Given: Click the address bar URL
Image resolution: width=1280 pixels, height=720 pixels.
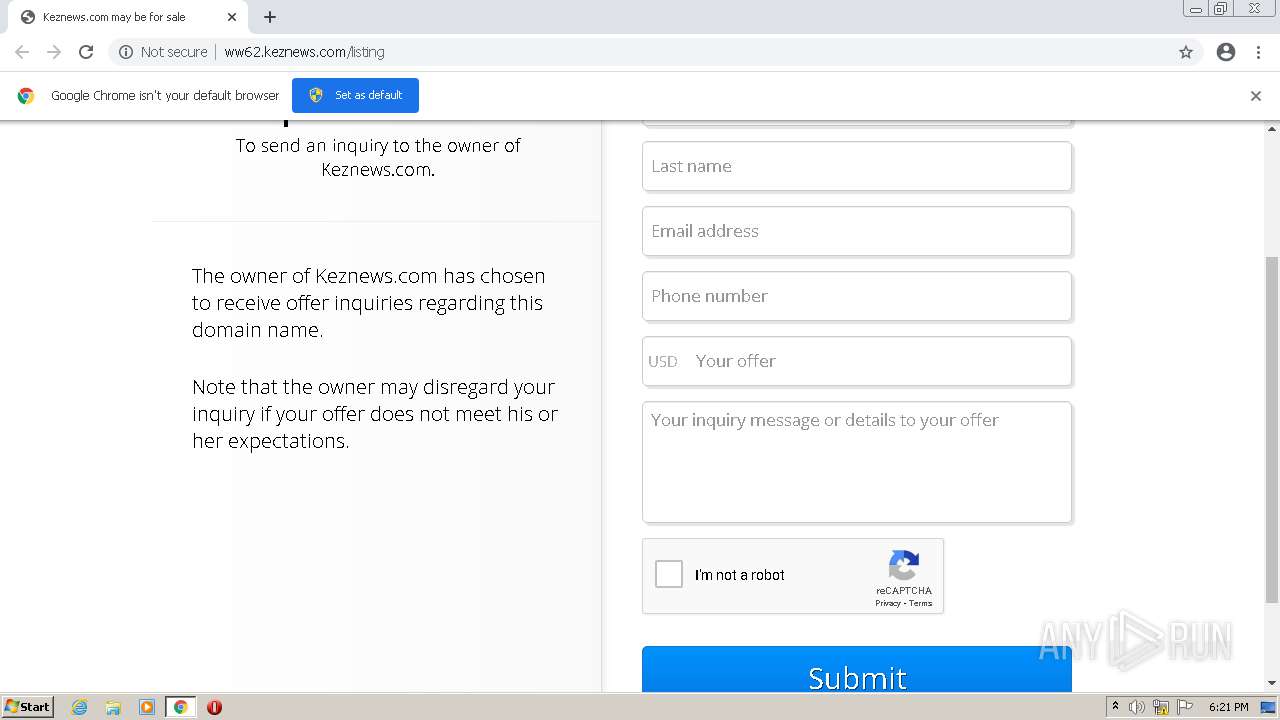Looking at the screenshot, I should [304, 52].
